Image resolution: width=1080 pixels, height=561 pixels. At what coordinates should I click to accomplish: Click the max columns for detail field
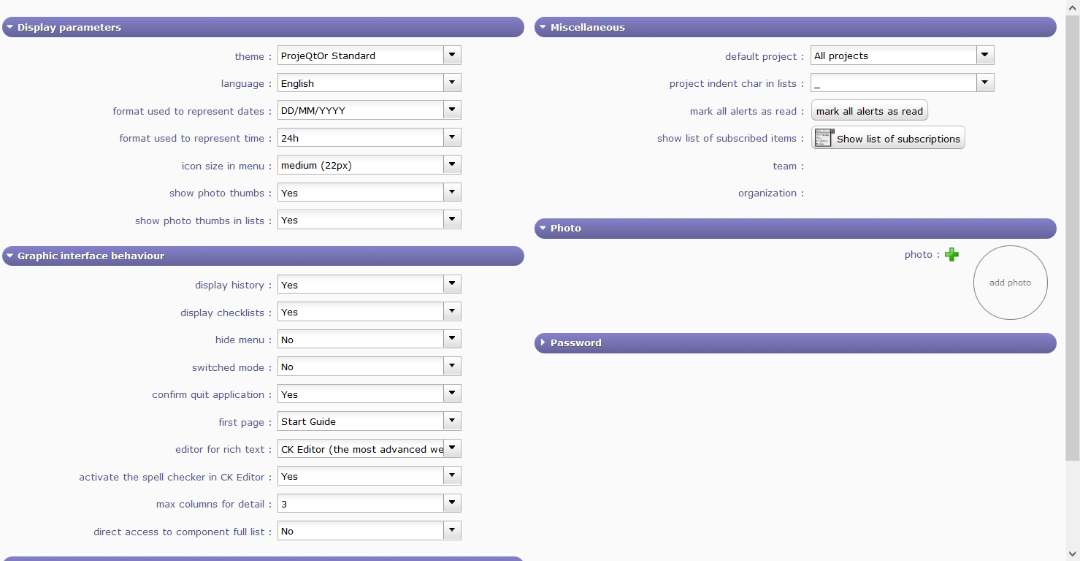[x=360, y=504]
